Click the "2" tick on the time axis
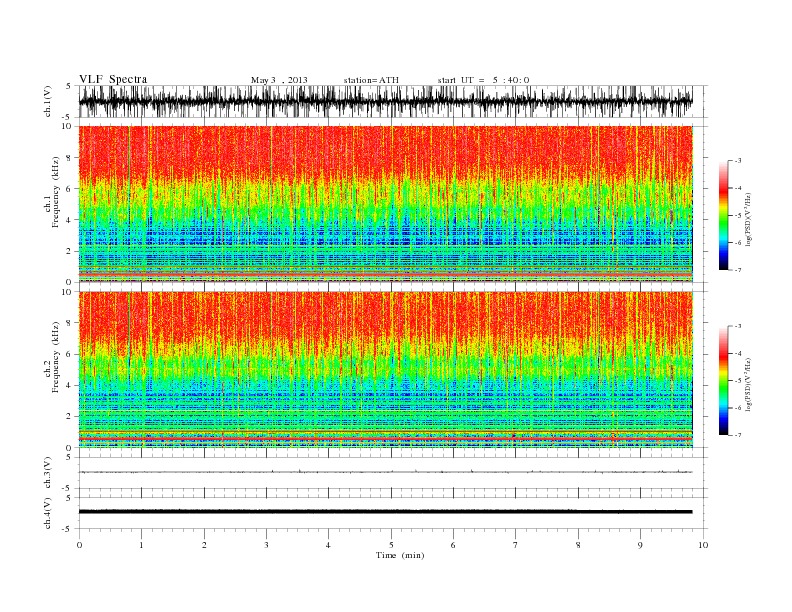Screen dimensions: 792x612 204,545
